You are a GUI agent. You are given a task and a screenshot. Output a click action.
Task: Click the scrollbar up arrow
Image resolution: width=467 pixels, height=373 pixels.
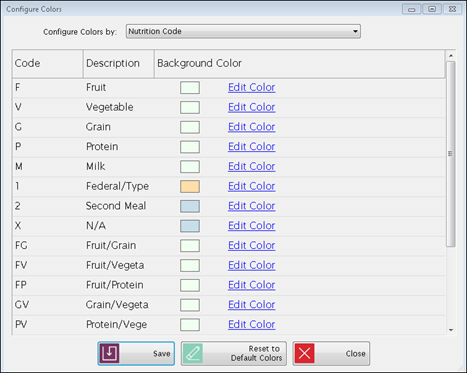[451, 55]
